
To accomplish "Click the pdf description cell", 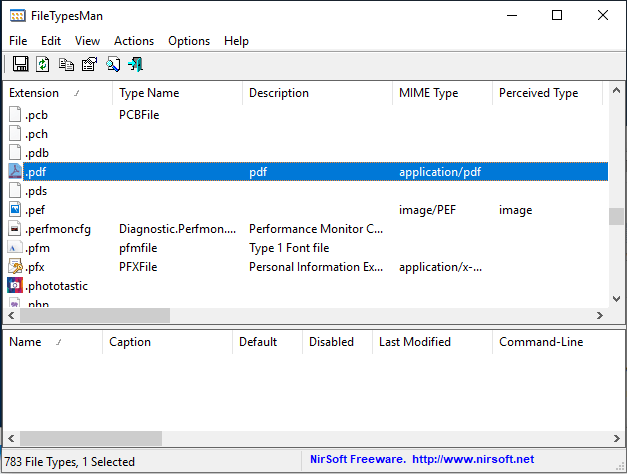I will tap(258, 172).
